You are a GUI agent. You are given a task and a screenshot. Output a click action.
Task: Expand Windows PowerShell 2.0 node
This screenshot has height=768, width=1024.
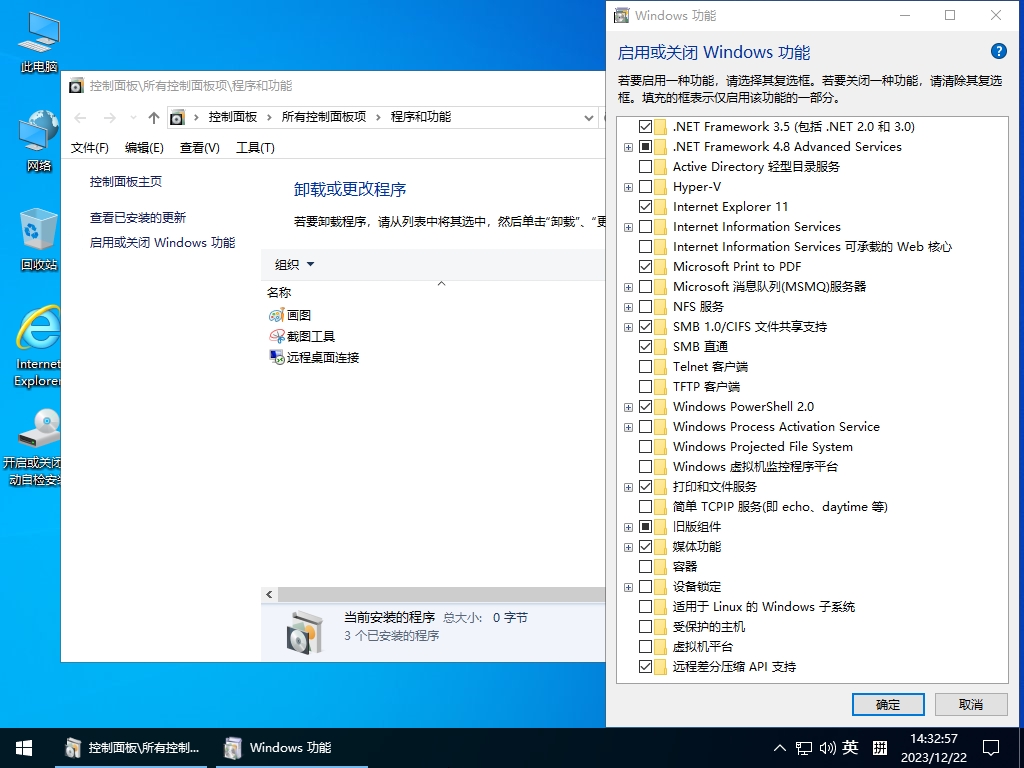(x=628, y=408)
